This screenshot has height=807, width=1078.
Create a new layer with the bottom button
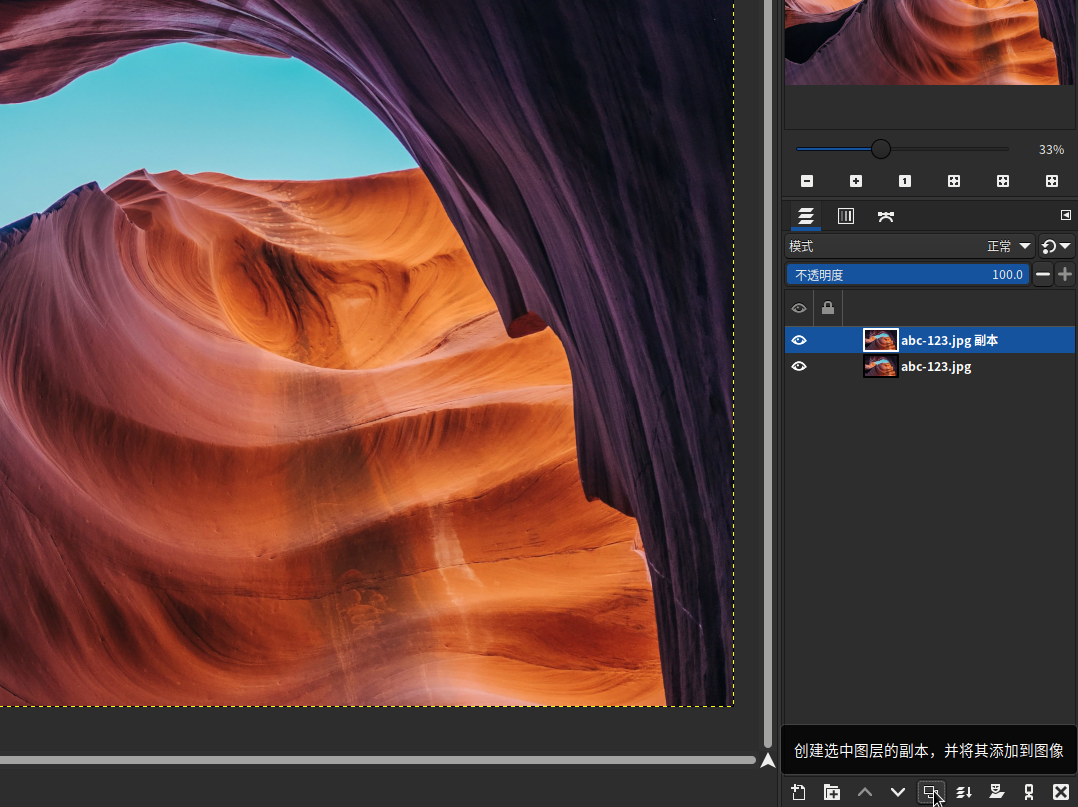point(799,792)
